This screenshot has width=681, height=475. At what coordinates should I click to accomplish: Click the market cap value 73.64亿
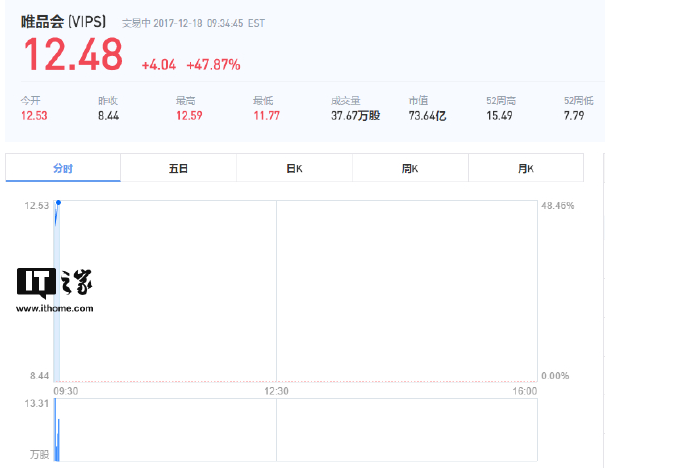[427, 115]
